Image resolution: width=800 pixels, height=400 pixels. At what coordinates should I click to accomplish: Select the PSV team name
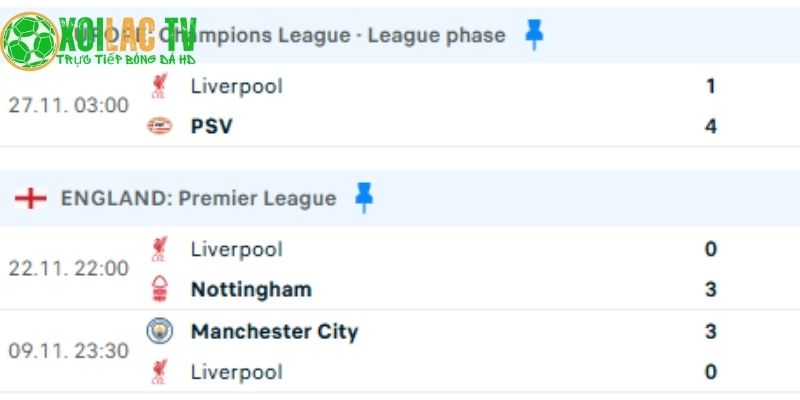[211, 126]
